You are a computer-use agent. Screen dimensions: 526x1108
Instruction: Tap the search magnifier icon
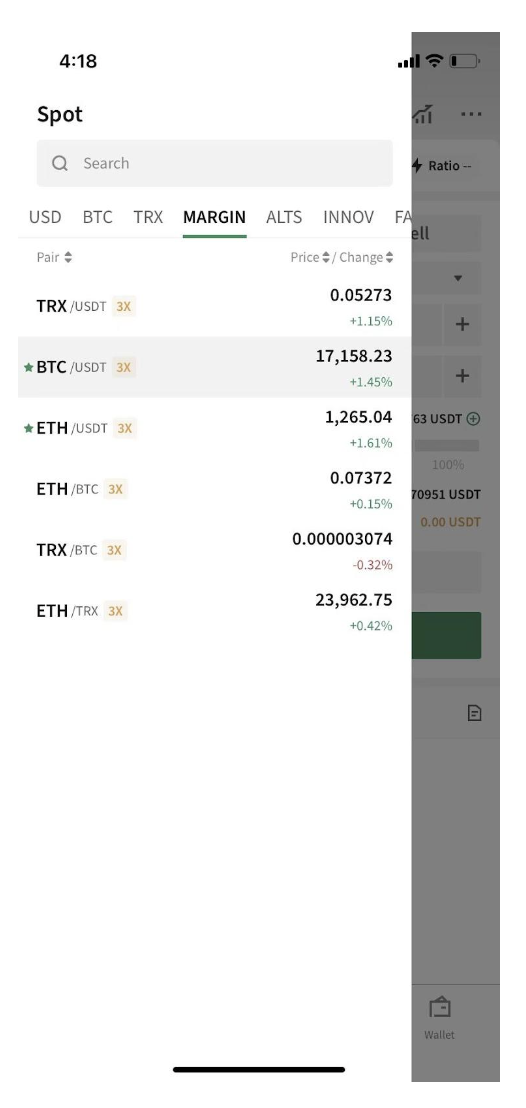tap(60, 163)
